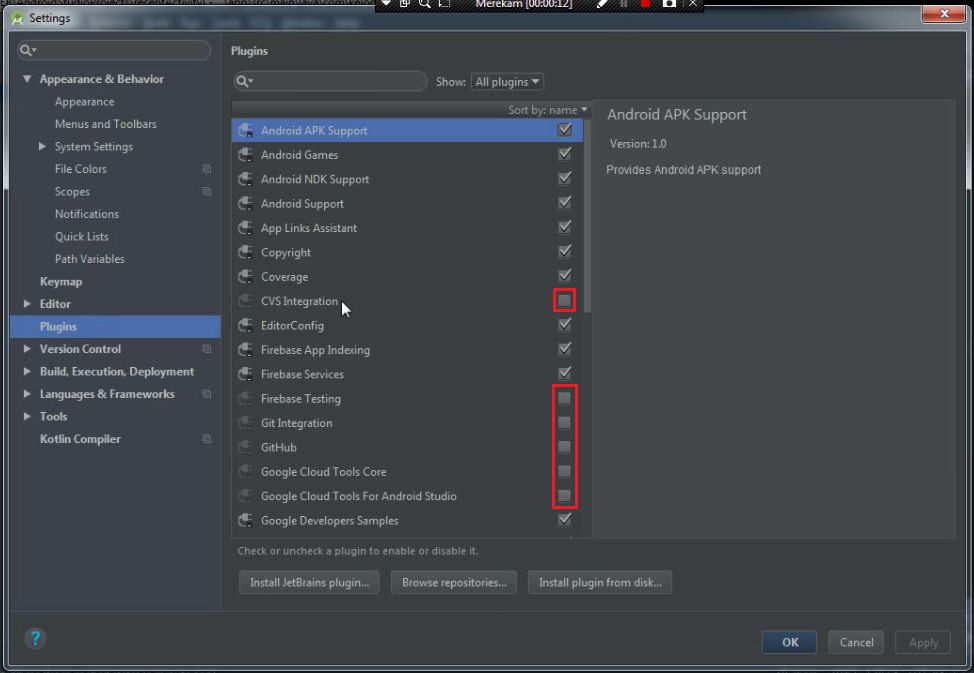The image size is (974, 673).
Task: Click Install plugin from disk button
Action: [x=600, y=582]
